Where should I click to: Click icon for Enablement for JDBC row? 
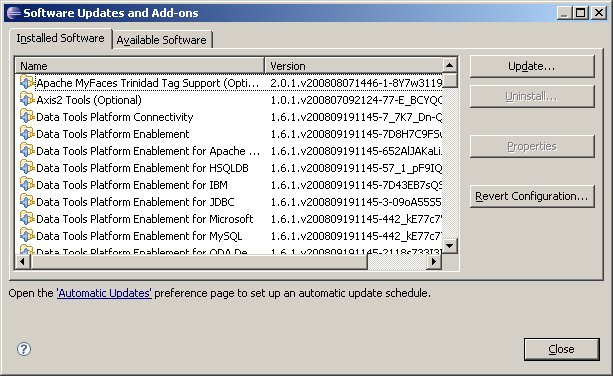point(27,202)
